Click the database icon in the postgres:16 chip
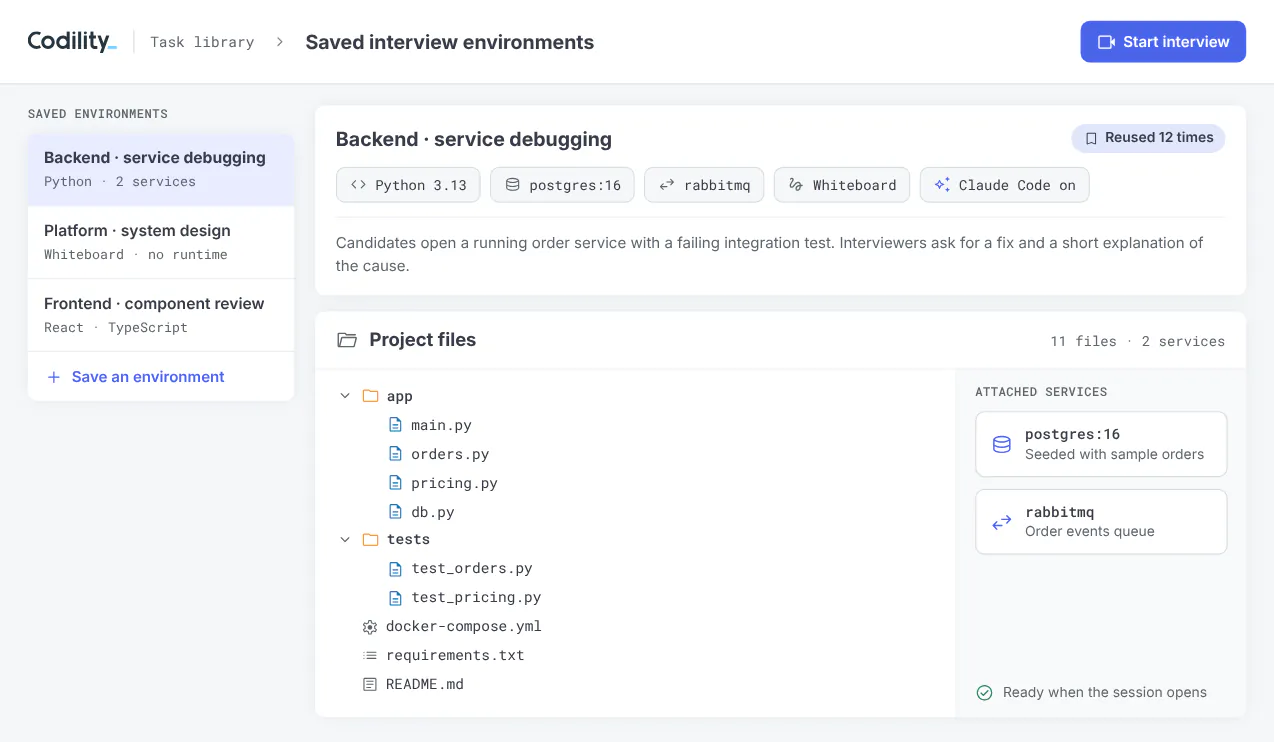Viewport: 1274px width, 742px height. [512, 185]
